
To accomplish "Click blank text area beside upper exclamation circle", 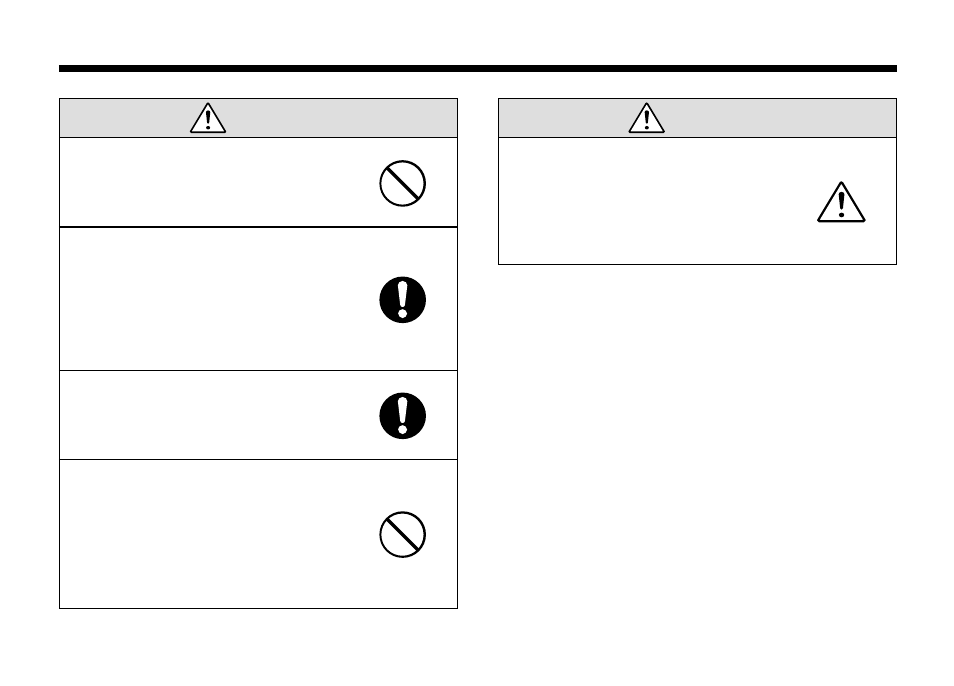I will click(x=216, y=299).
